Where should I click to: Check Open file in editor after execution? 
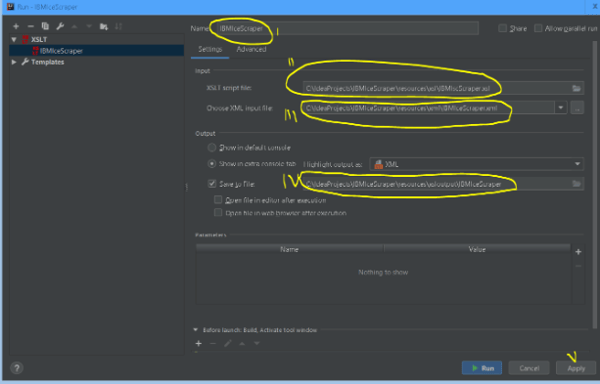pos(218,200)
